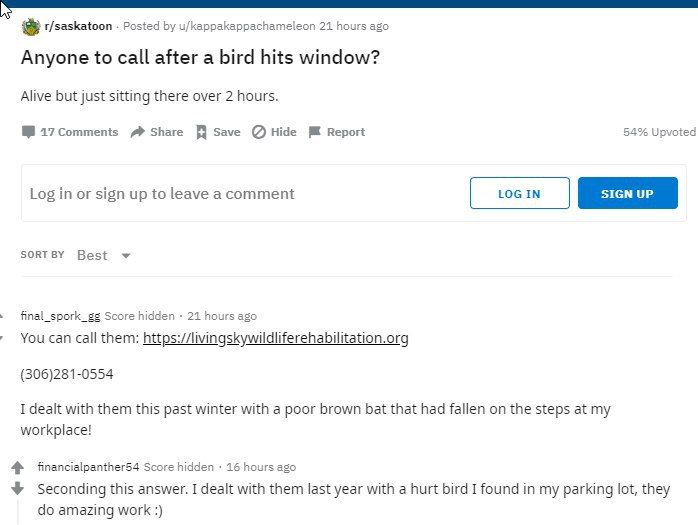Open financialpanther54's user profile
The width and height of the screenshot is (698, 525).
click(89, 467)
